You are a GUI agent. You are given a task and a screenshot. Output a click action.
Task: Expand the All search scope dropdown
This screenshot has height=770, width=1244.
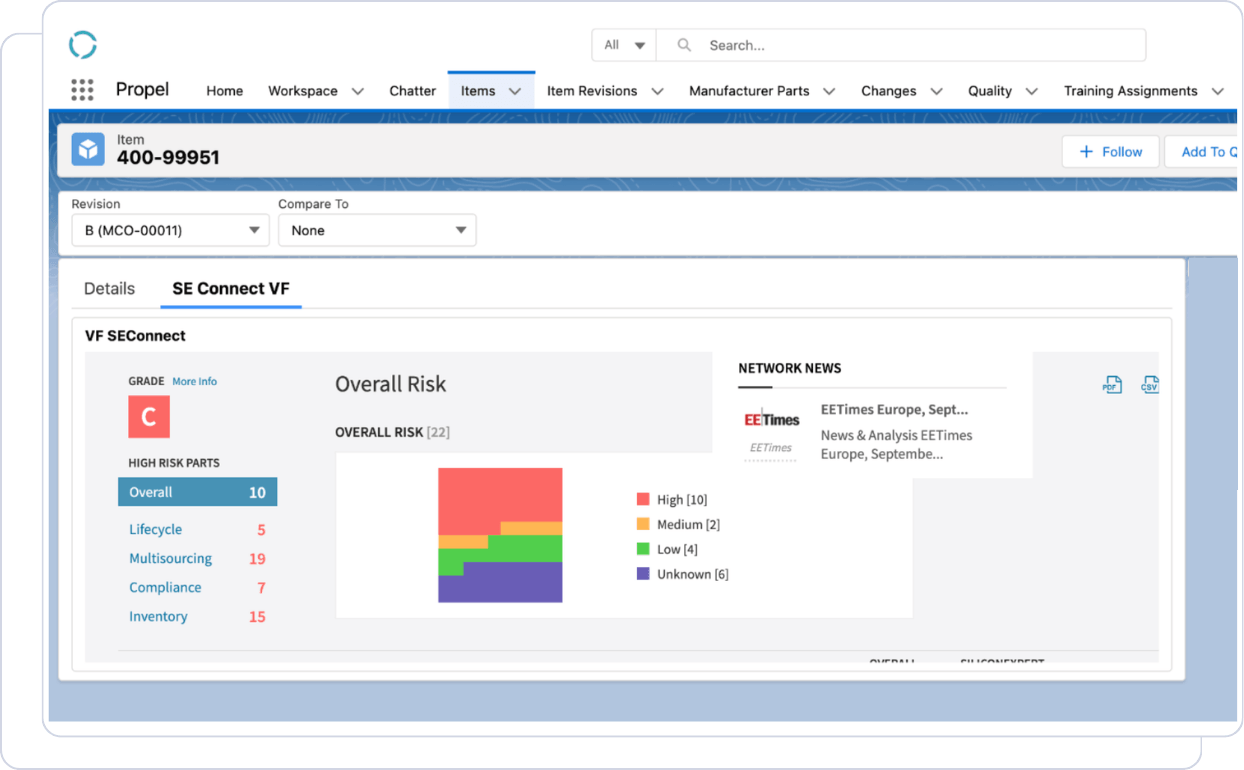(x=624, y=45)
